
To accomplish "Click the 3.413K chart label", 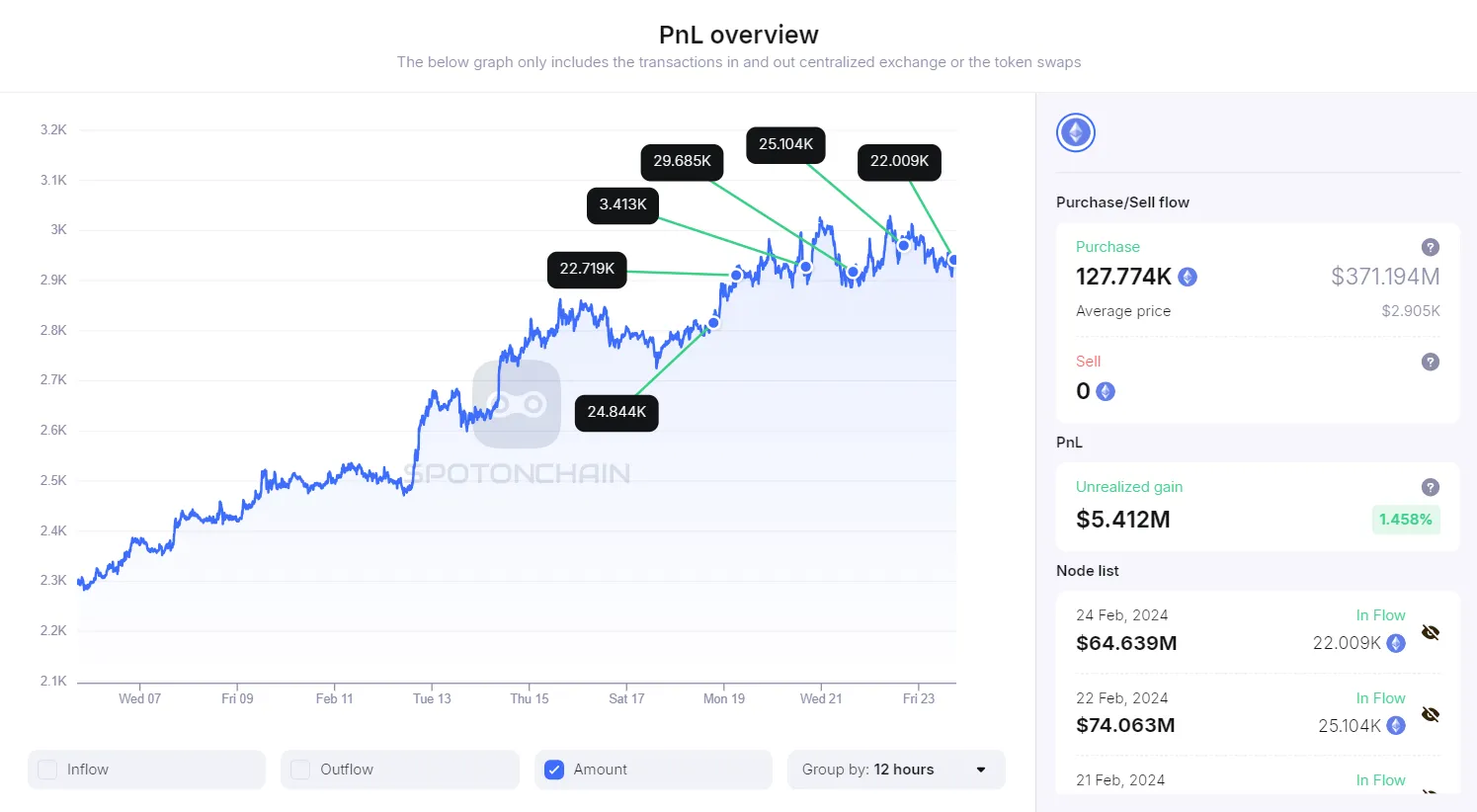I will [622, 204].
